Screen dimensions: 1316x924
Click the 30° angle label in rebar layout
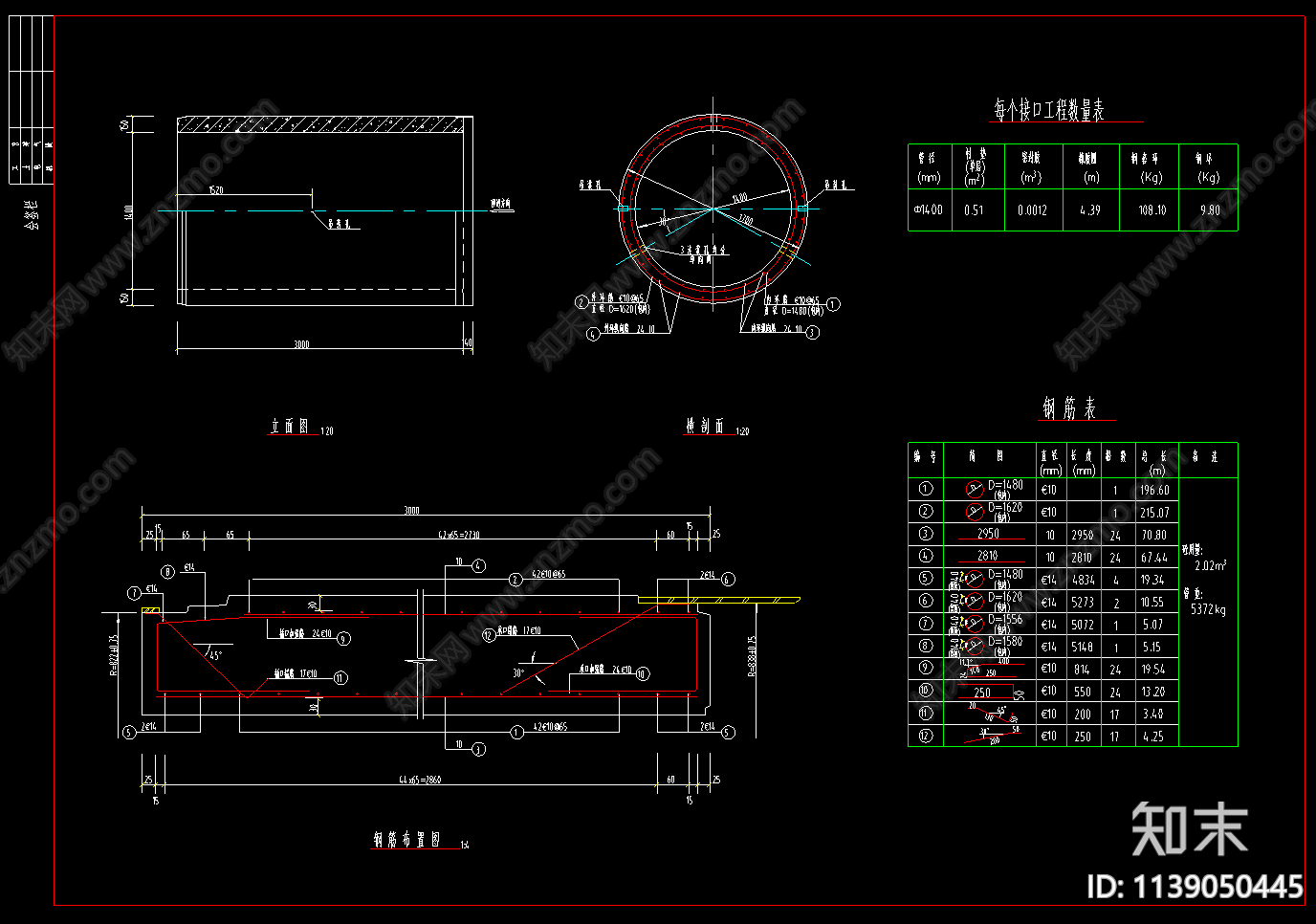(x=517, y=672)
